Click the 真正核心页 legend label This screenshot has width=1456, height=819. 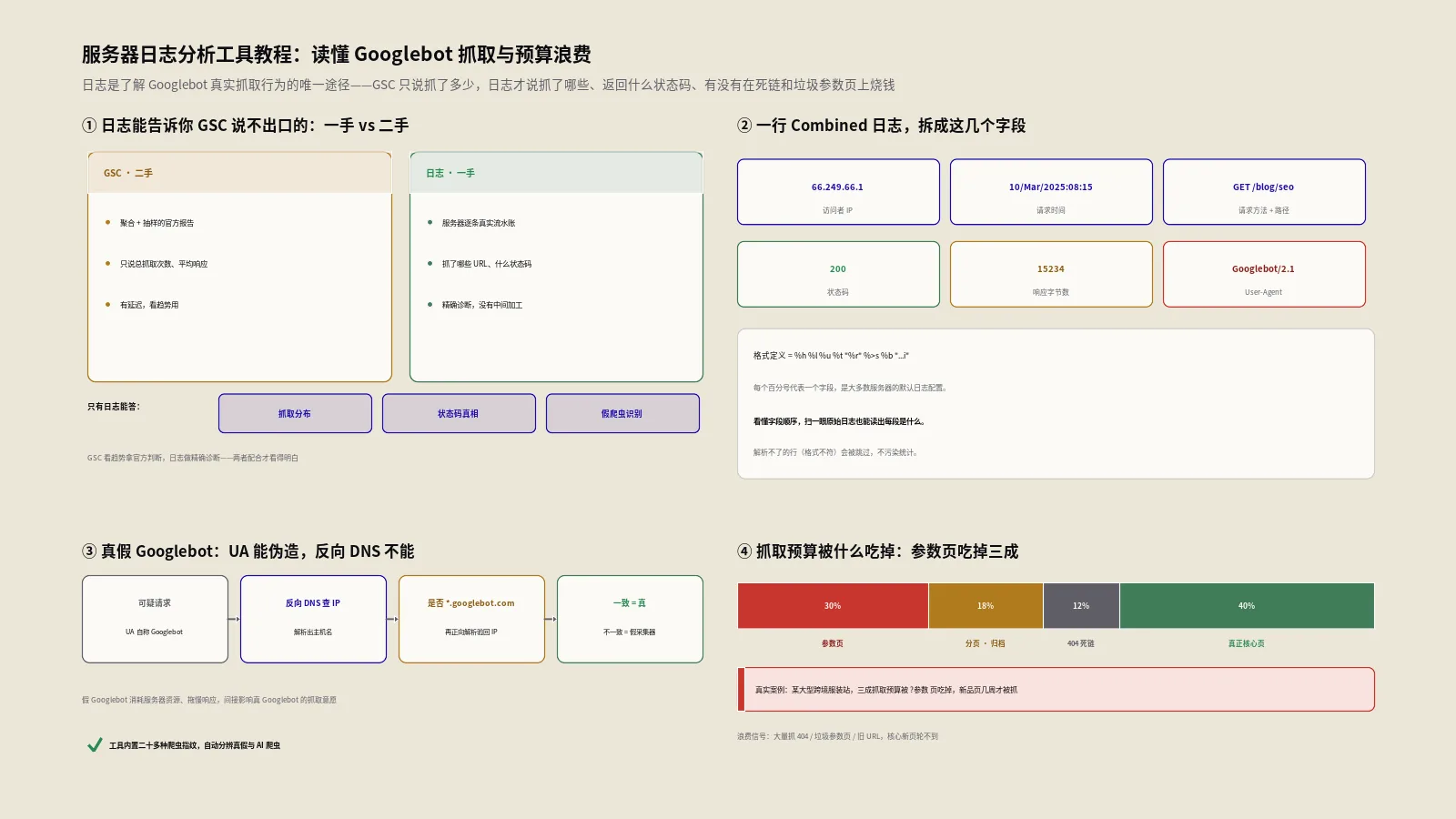1247,643
